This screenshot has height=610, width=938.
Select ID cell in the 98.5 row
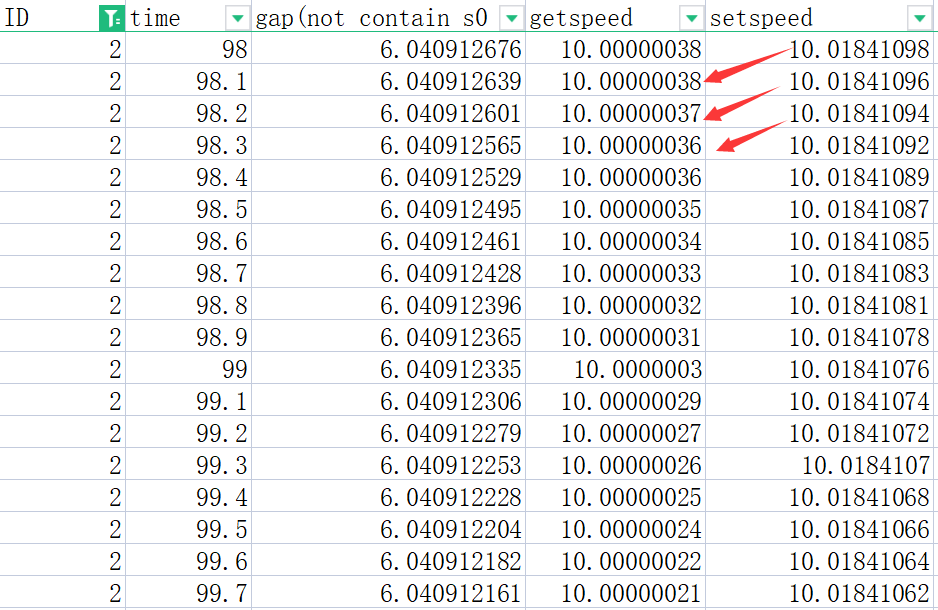pos(62,209)
